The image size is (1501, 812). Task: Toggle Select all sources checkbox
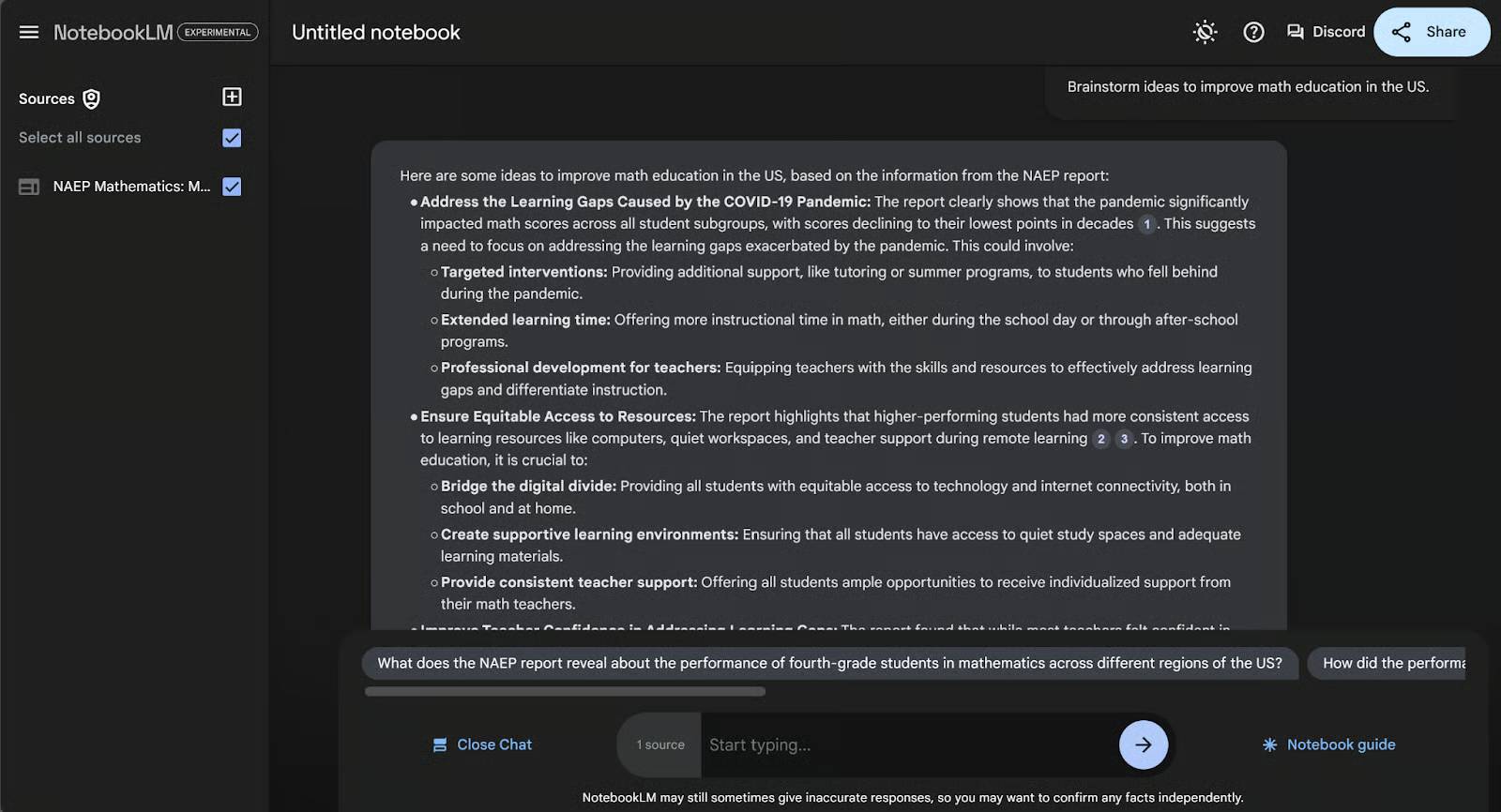[x=232, y=138]
